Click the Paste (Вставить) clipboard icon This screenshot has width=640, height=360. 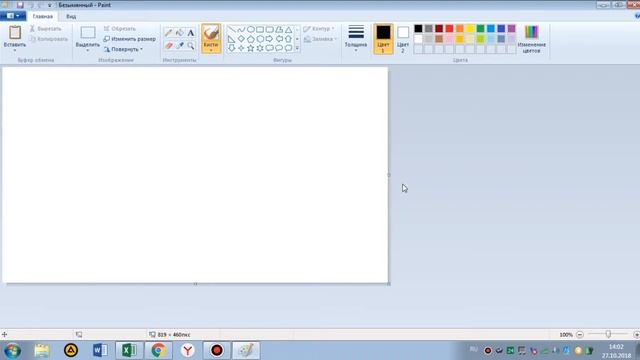15,33
